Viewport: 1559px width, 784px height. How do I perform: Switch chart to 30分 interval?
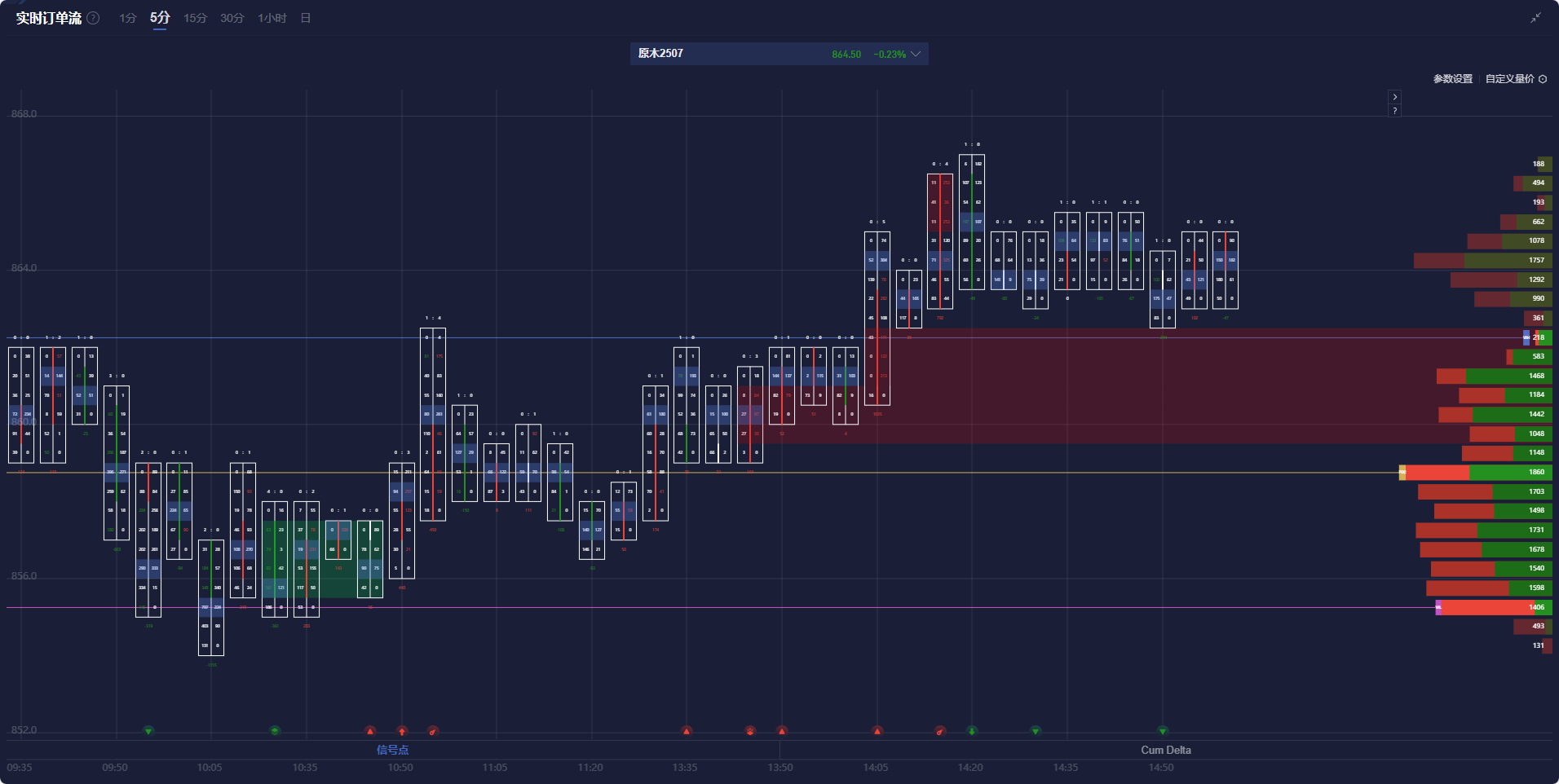[x=232, y=18]
